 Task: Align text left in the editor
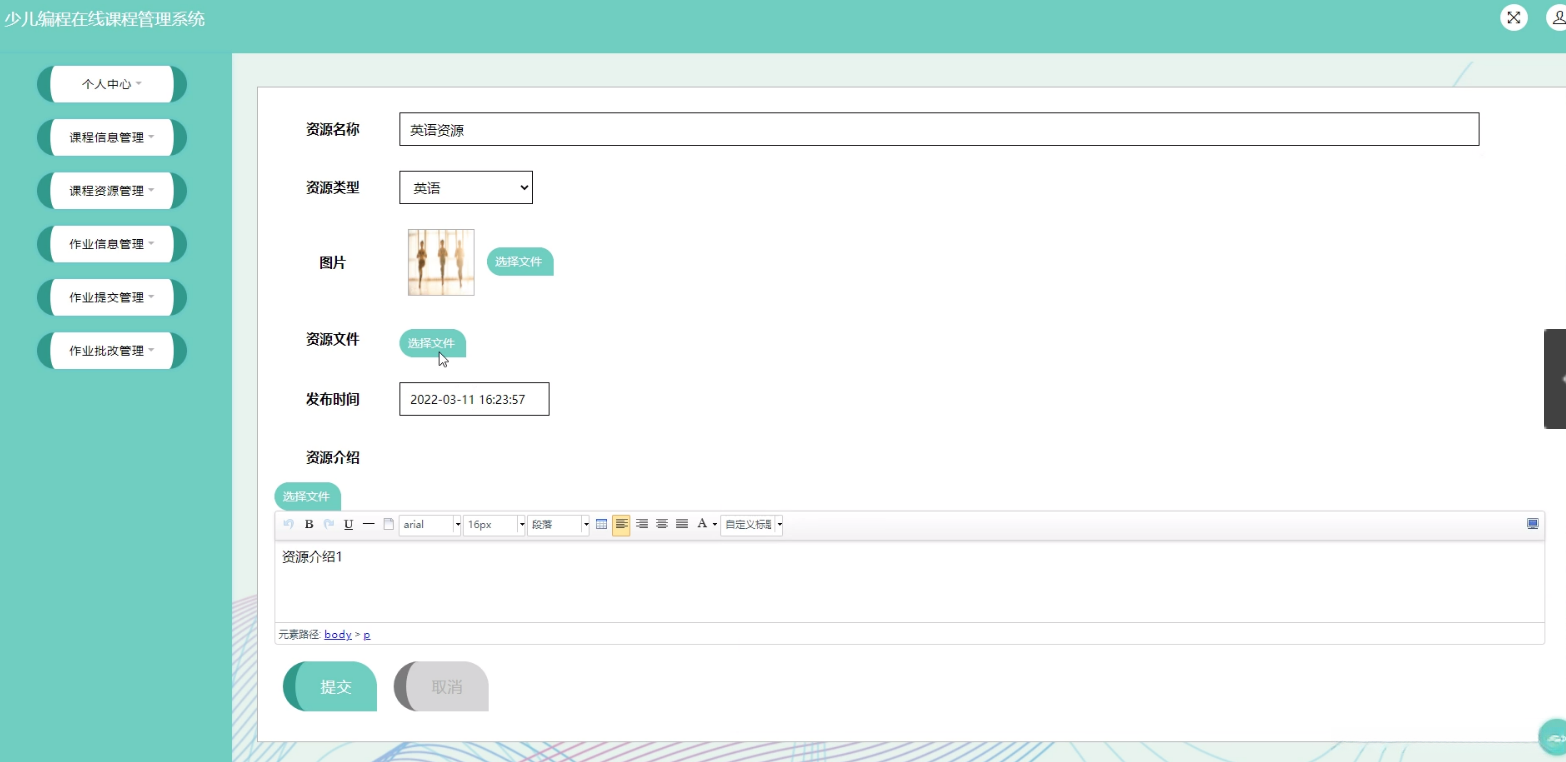tap(621, 524)
